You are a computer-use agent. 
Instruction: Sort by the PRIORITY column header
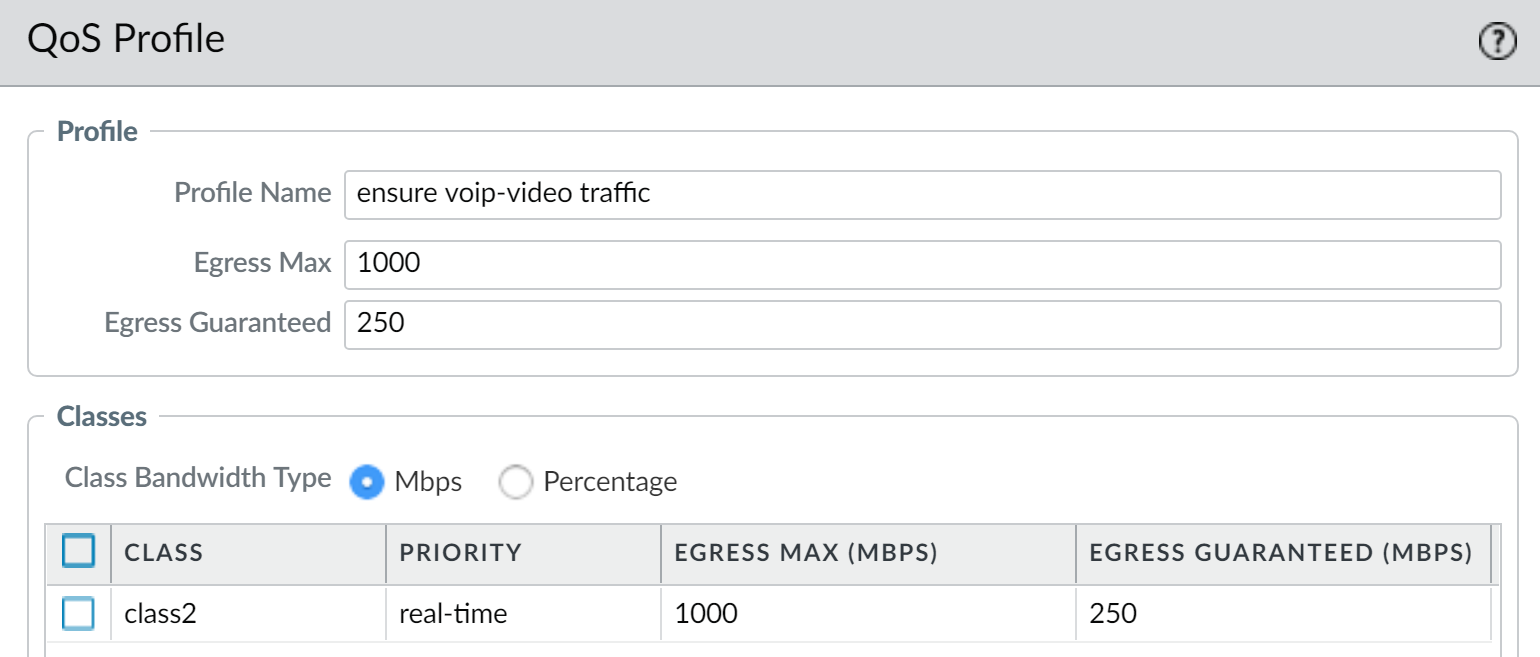pyautogui.click(x=461, y=552)
